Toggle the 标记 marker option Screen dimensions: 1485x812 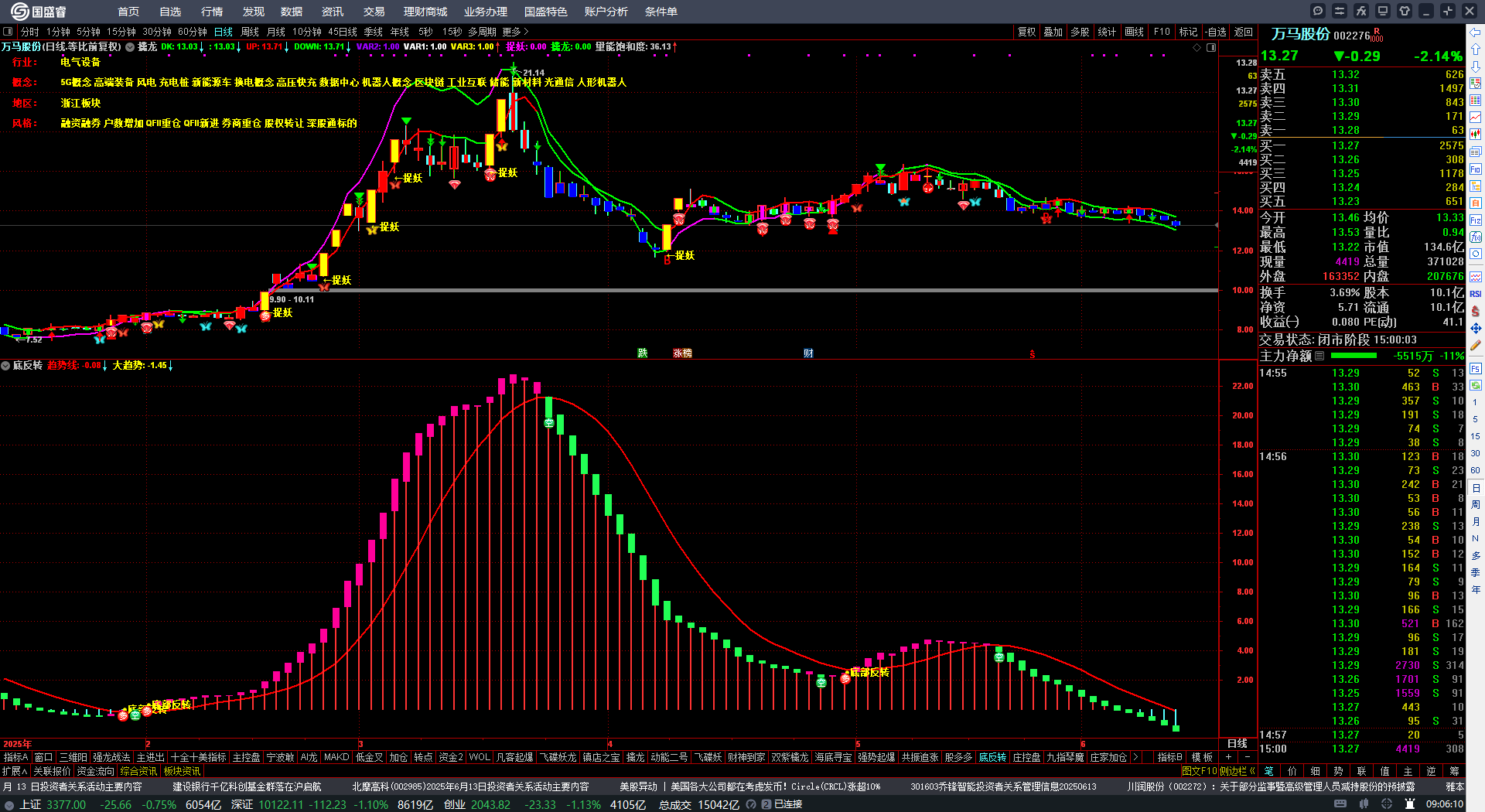(x=1188, y=32)
